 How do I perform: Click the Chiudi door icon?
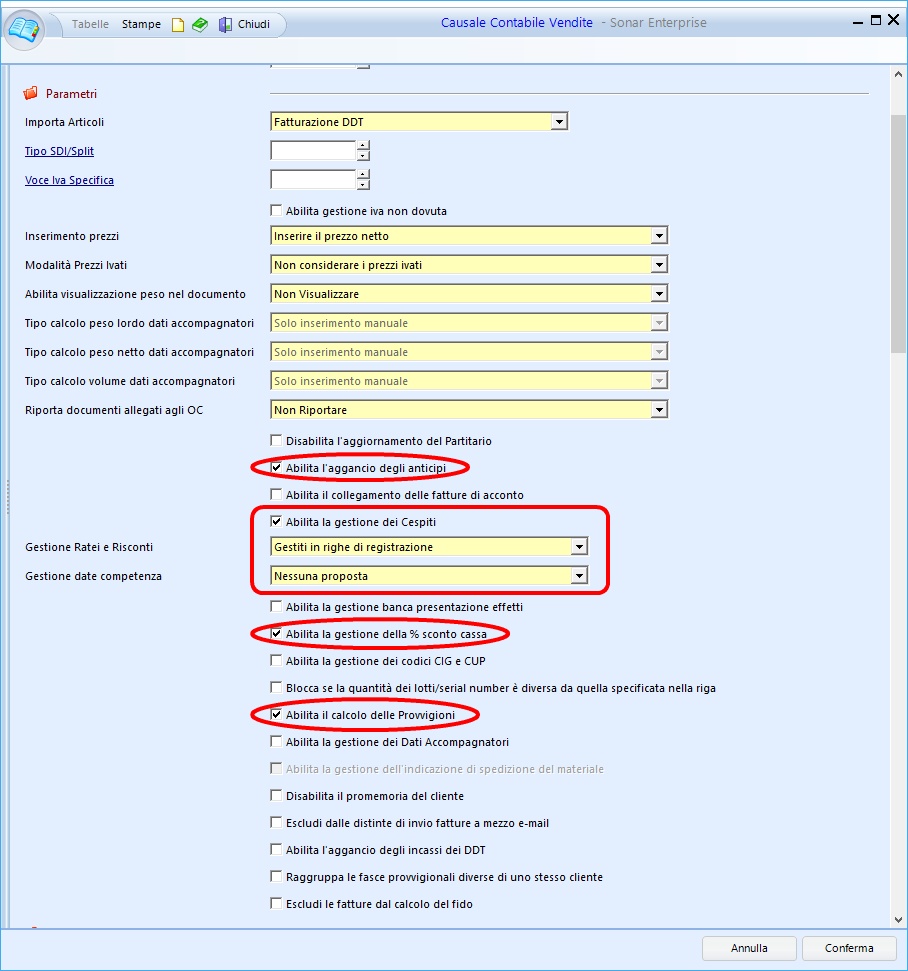[x=226, y=25]
